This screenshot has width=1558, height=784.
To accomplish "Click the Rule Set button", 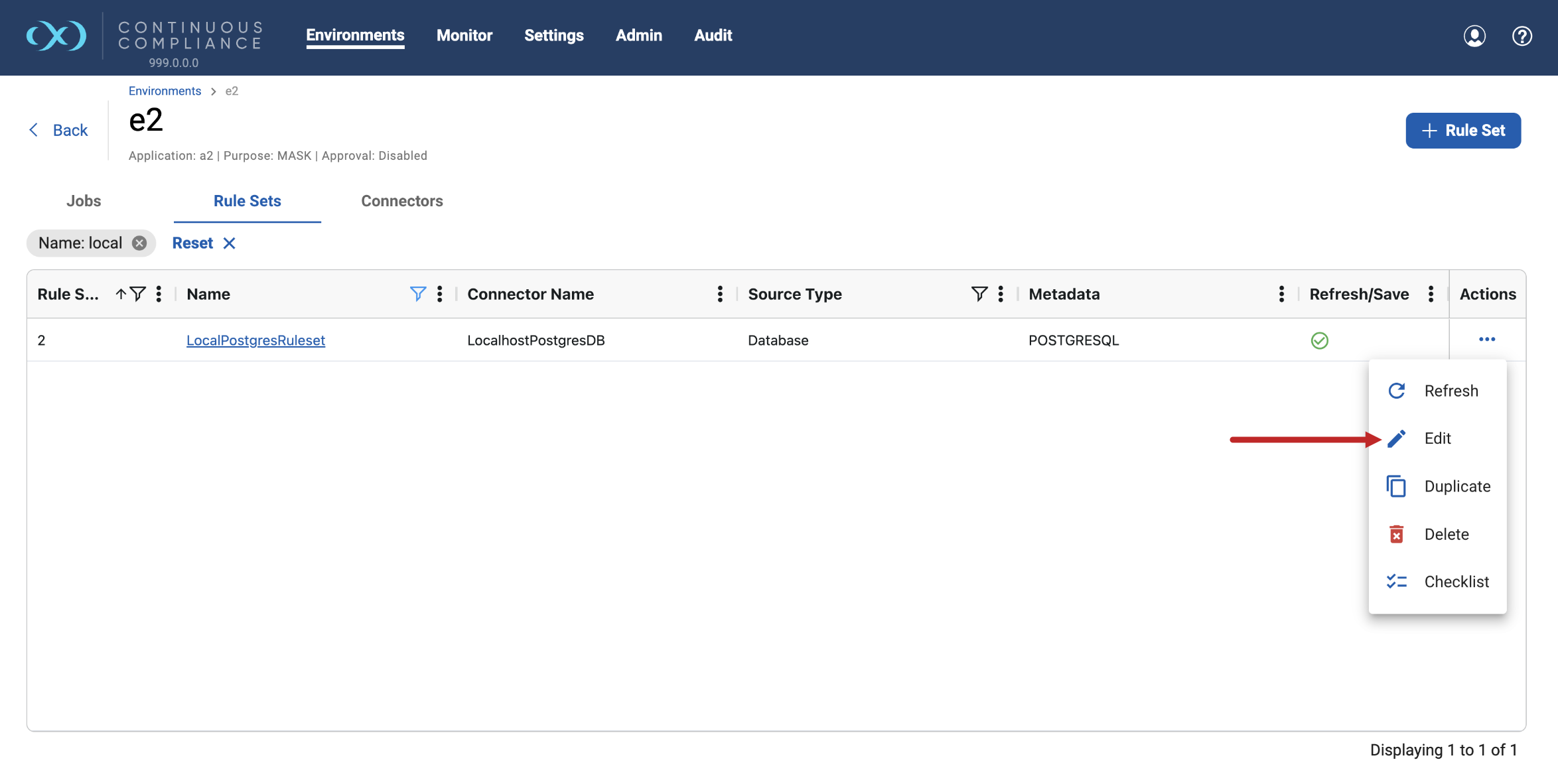I will [1462, 130].
